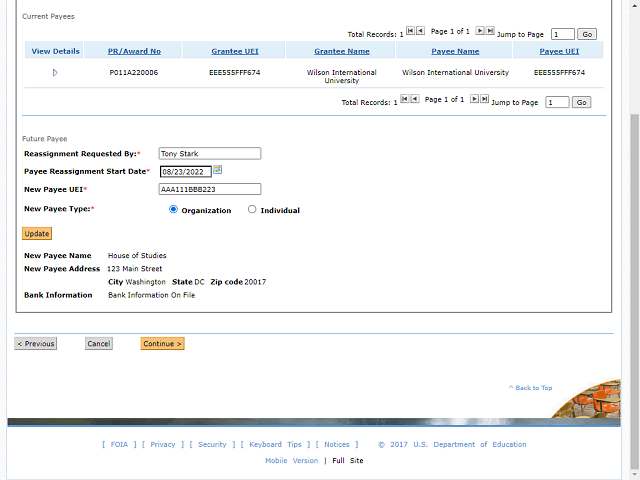Click Continue to proceed

click(x=162, y=344)
